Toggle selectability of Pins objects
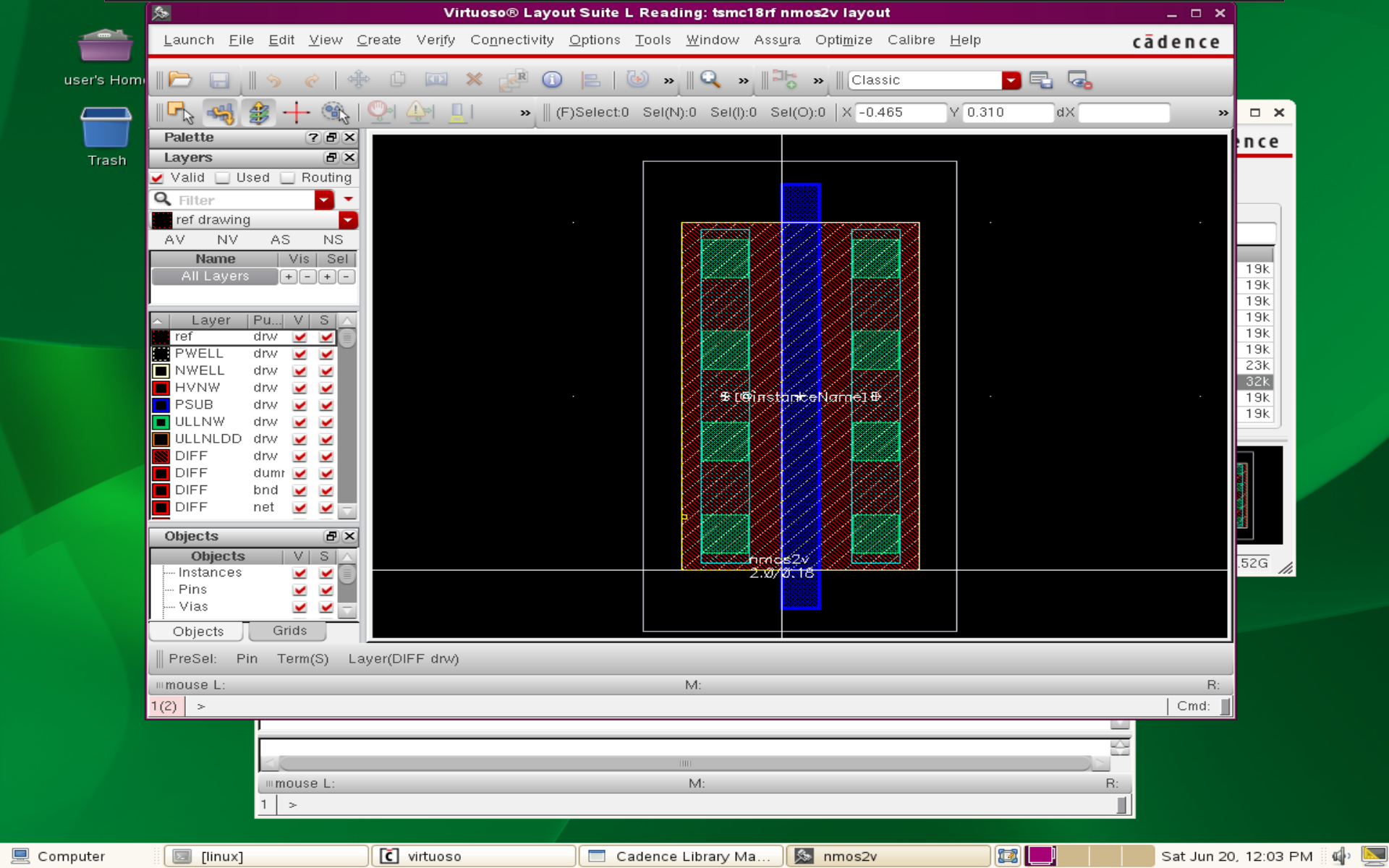1389x868 pixels. coord(326,590)
